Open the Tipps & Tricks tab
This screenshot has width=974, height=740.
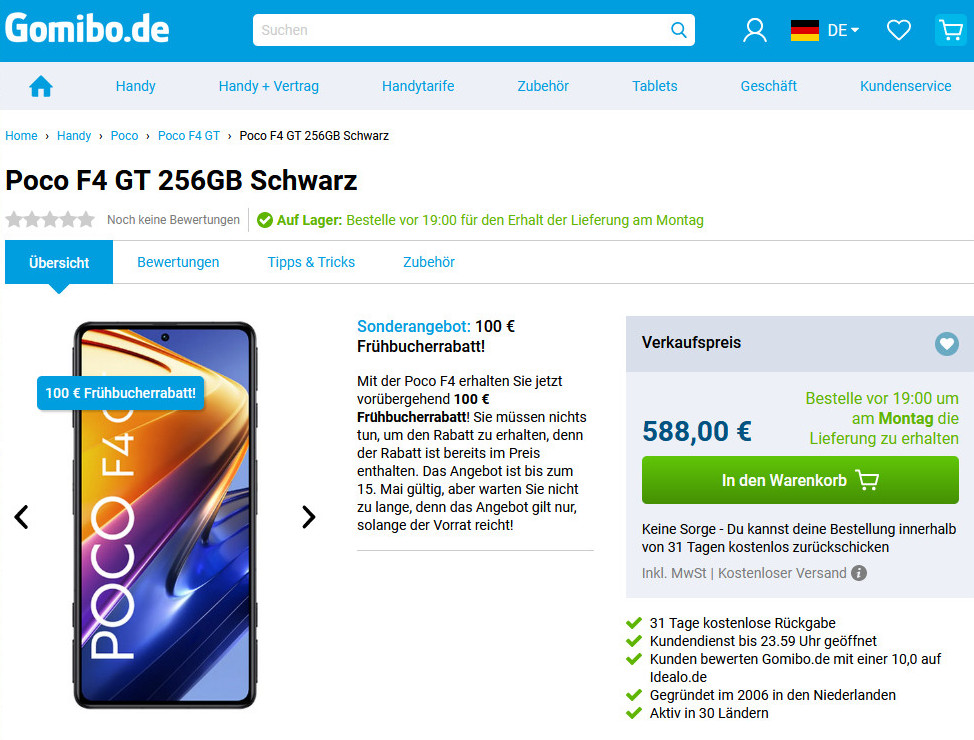pyautogui.click(x=311, y=262)
